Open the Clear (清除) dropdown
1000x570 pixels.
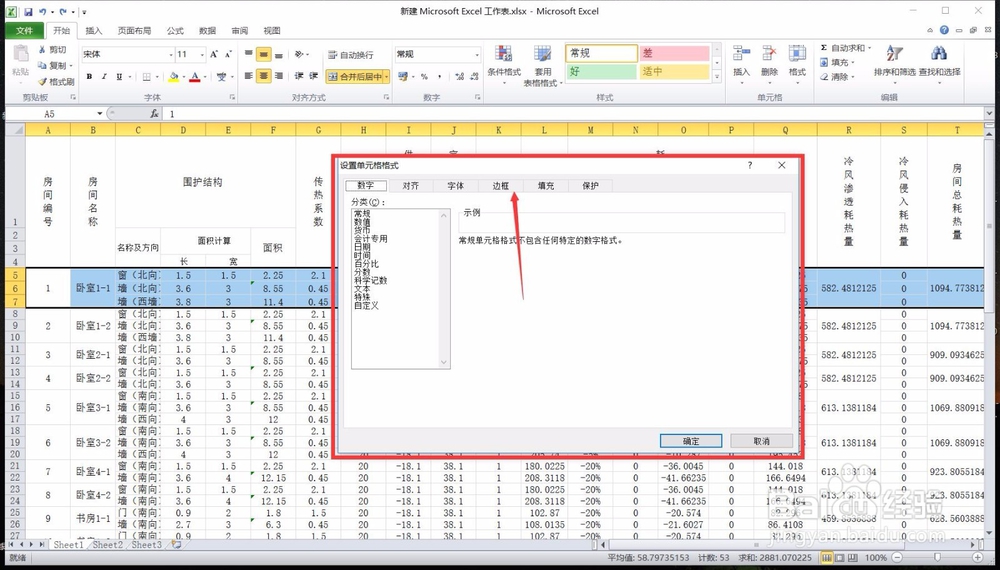pyautogui.click(x=837, y=77)
